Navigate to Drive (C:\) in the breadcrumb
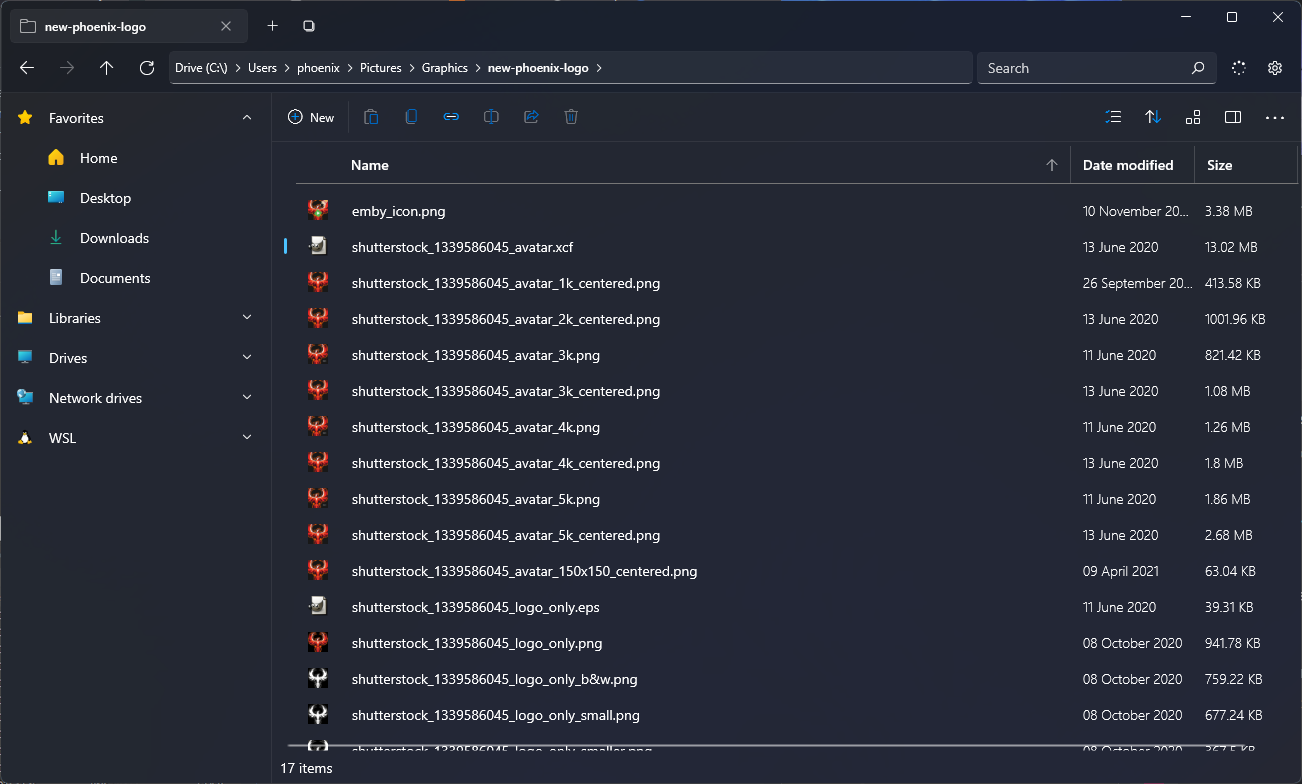1302x784 pixels. coord(201,68)
